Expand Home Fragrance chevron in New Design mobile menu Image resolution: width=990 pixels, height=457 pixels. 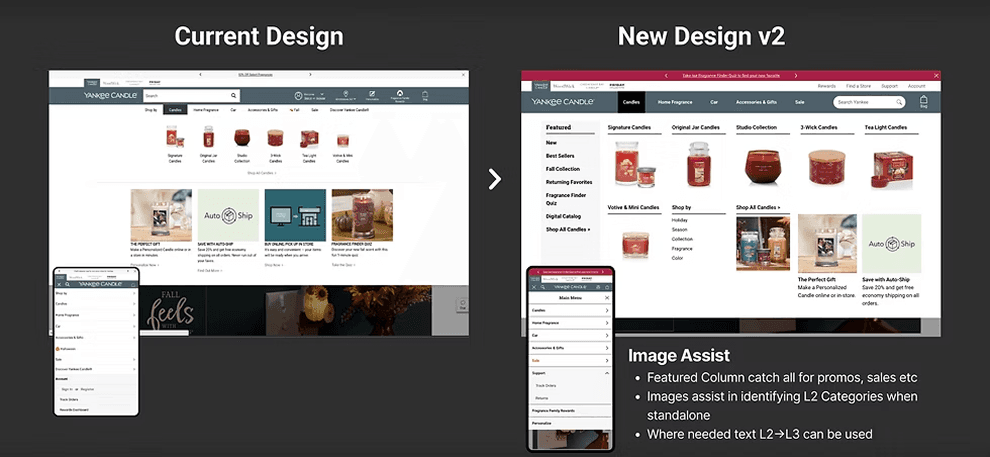click(x=607, y=323)
